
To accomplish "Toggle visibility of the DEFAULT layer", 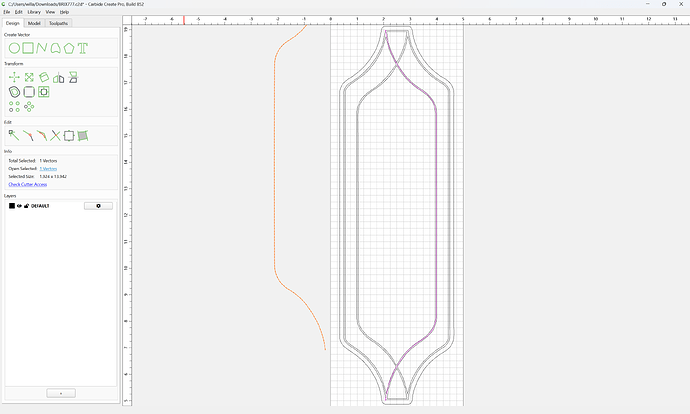I will (19, 206).
